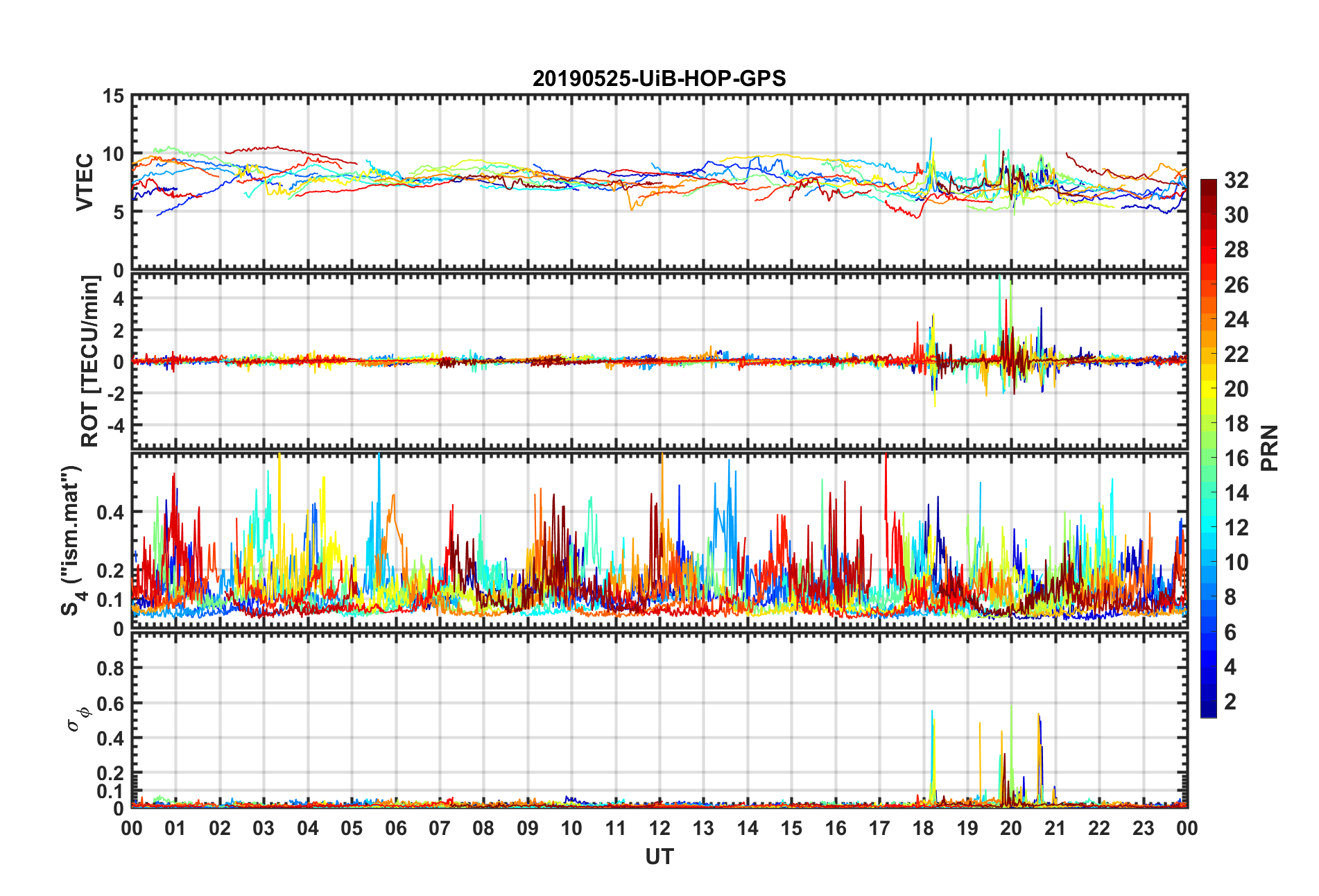The image size is (1319, 896).
Task: Click the UT x-axis label
Action: click(659, 857)
